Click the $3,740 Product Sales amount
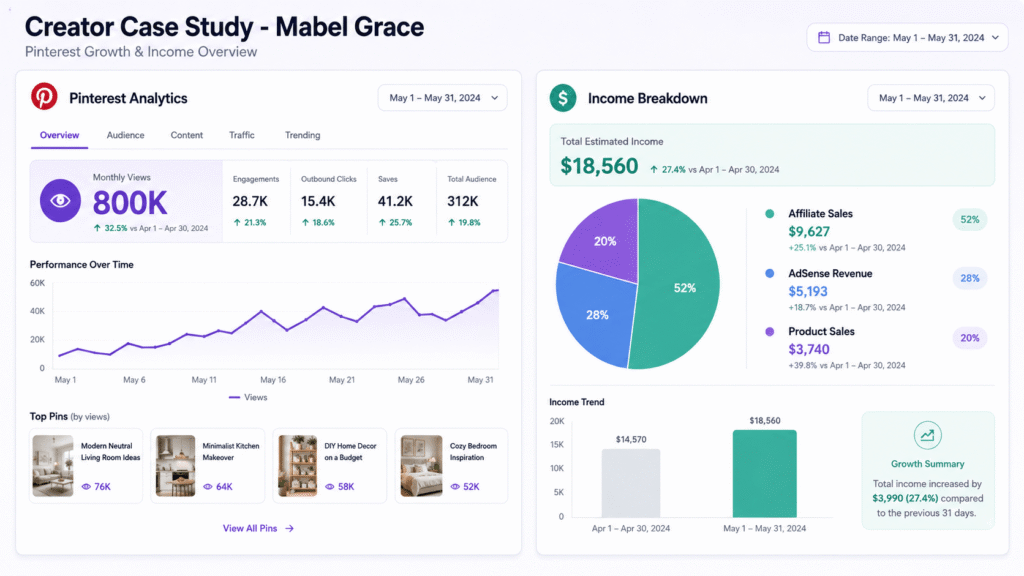 (x=808, y=349)
